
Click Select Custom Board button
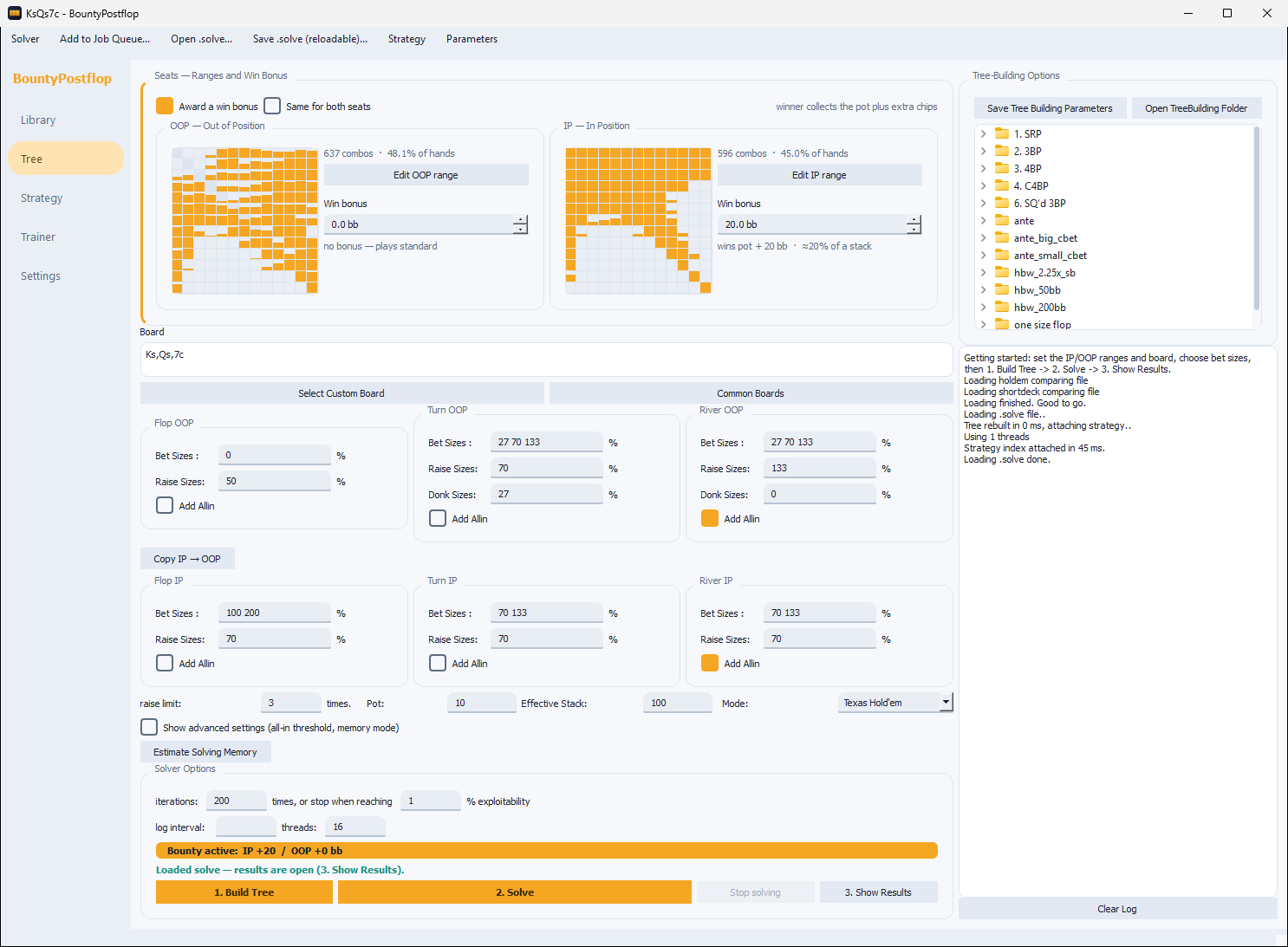(x=342, y=393)
